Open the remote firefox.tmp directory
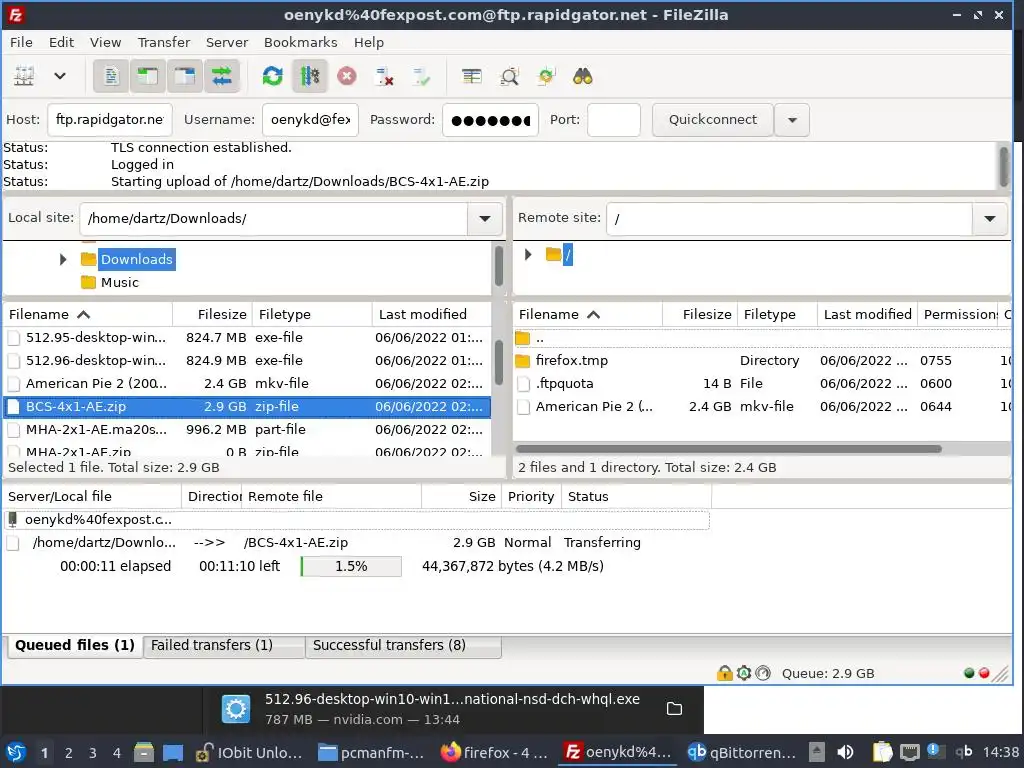Image resolution: width=1024 pixels, height=768 pixels. point(762,360)
